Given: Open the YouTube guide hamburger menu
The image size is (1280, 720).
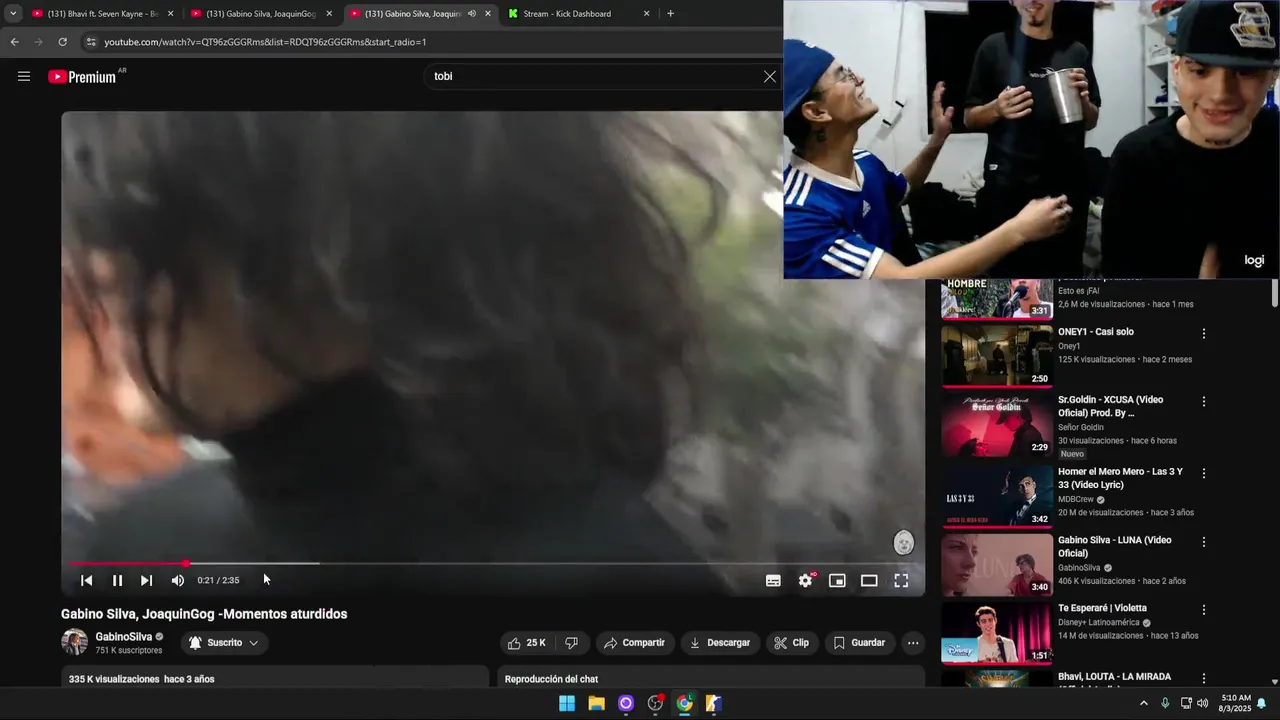Looking at the screenshot, I should click(24, 76).
